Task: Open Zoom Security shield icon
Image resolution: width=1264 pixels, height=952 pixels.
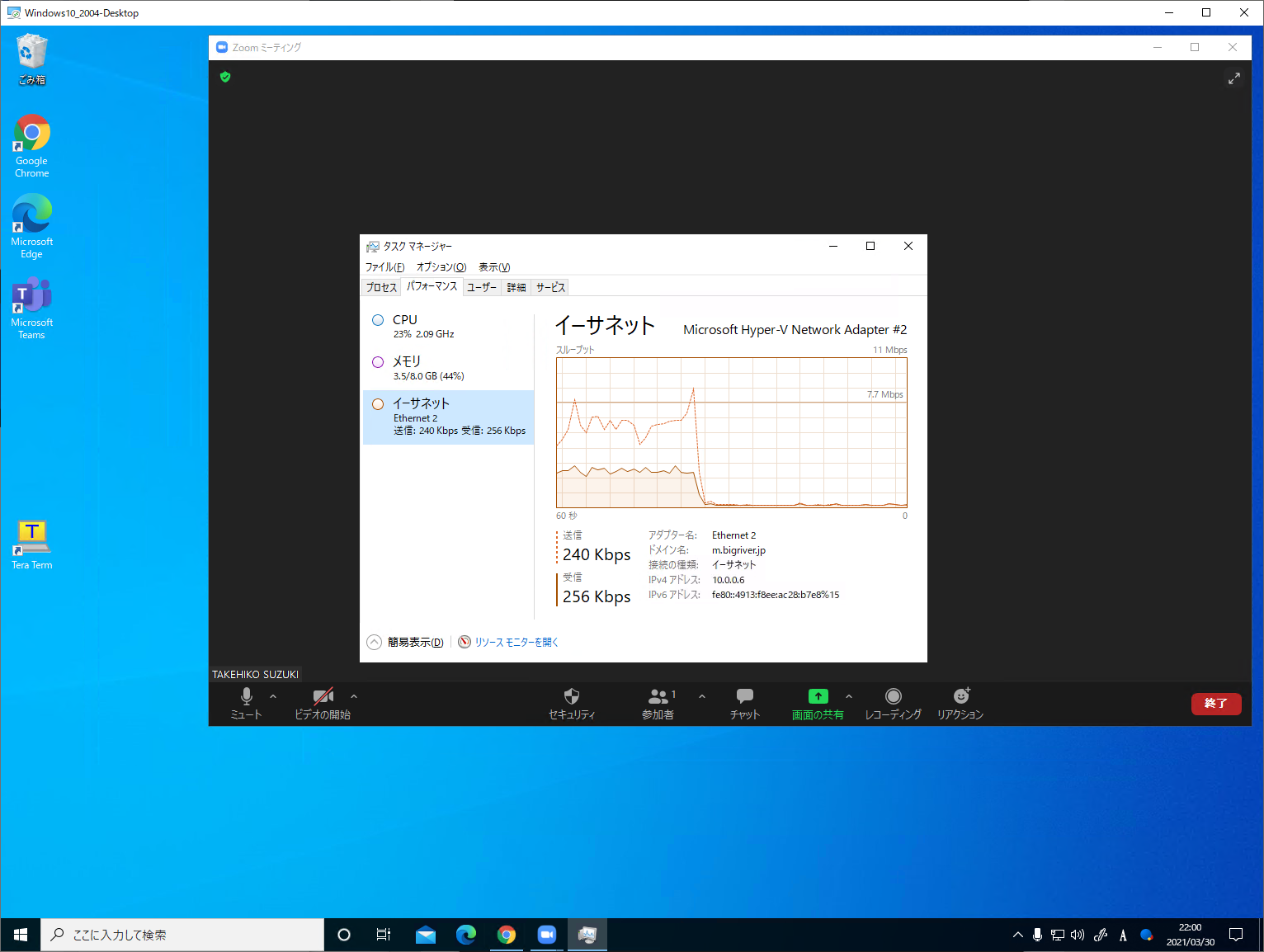Action: coord(571,696)
